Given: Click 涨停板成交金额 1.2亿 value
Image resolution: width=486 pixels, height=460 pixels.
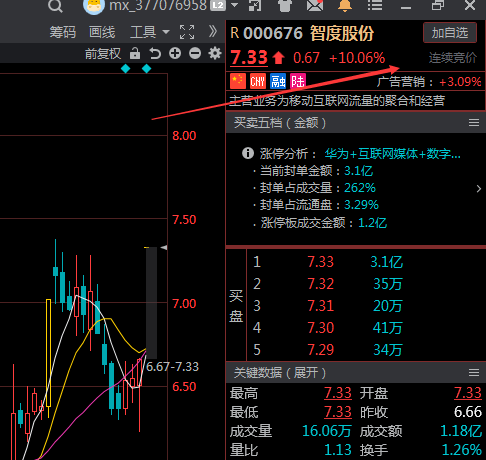Looking at the screenshot, I should click(x=372, y=223).
